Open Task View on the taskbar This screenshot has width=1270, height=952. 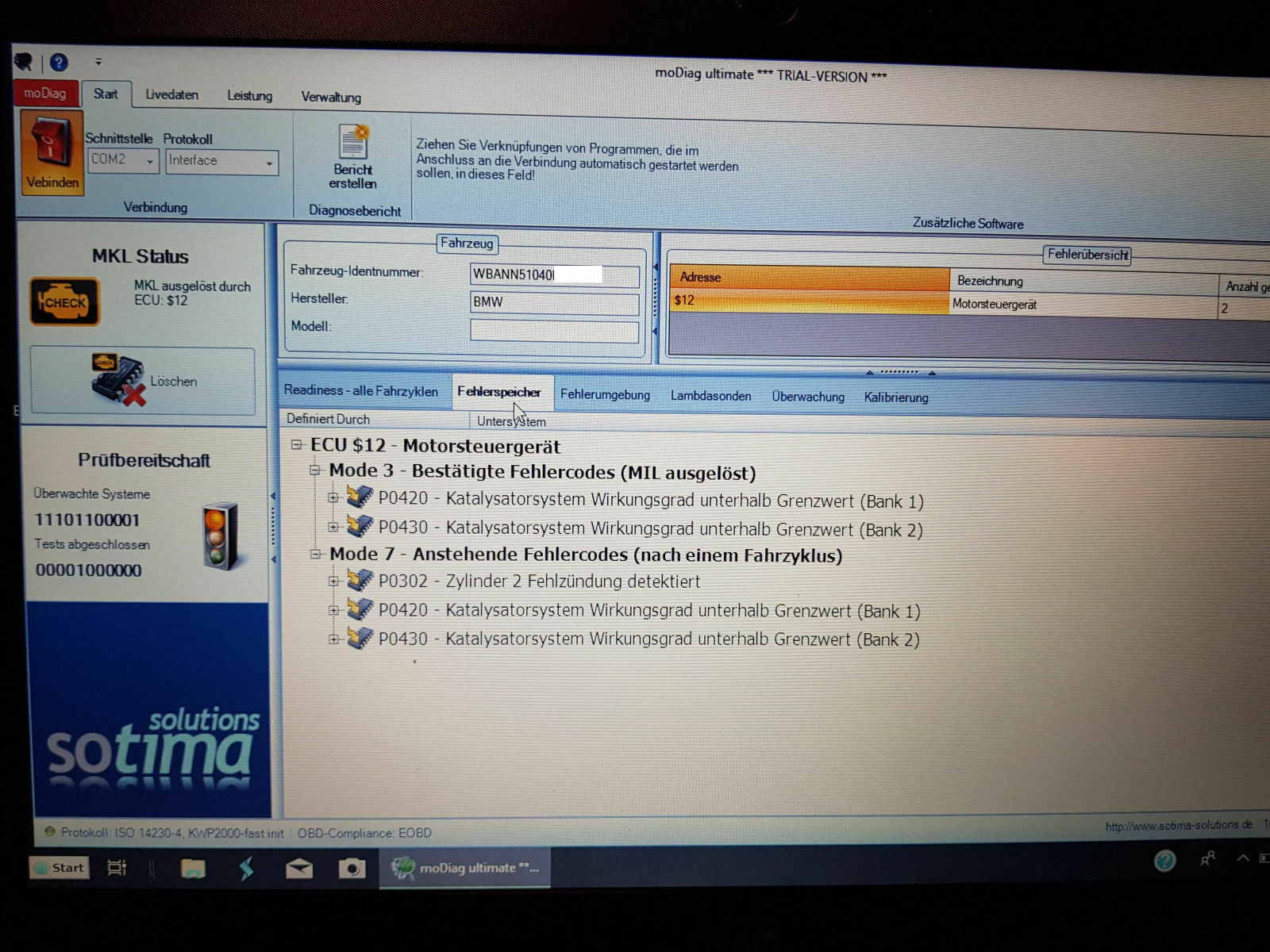pos(117,868)
